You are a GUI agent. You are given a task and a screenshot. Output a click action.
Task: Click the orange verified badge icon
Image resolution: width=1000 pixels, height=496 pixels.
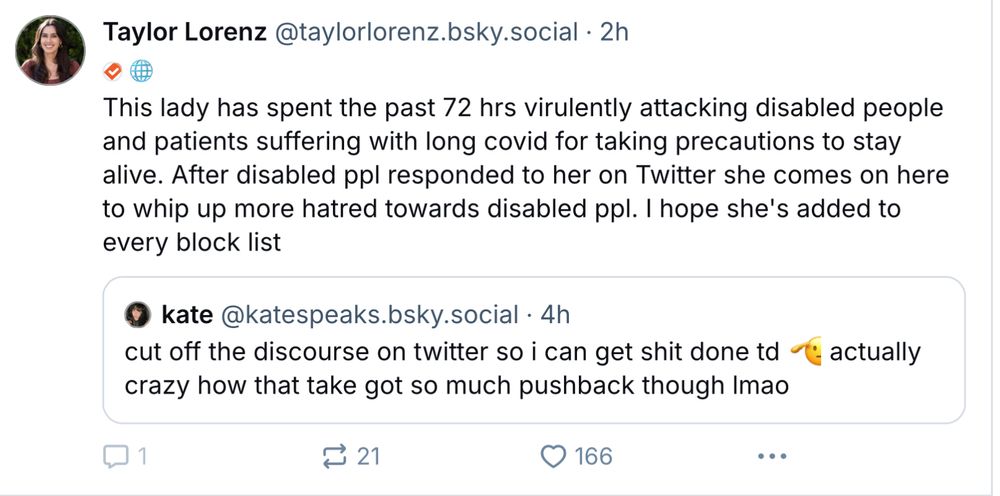point(113,72)
